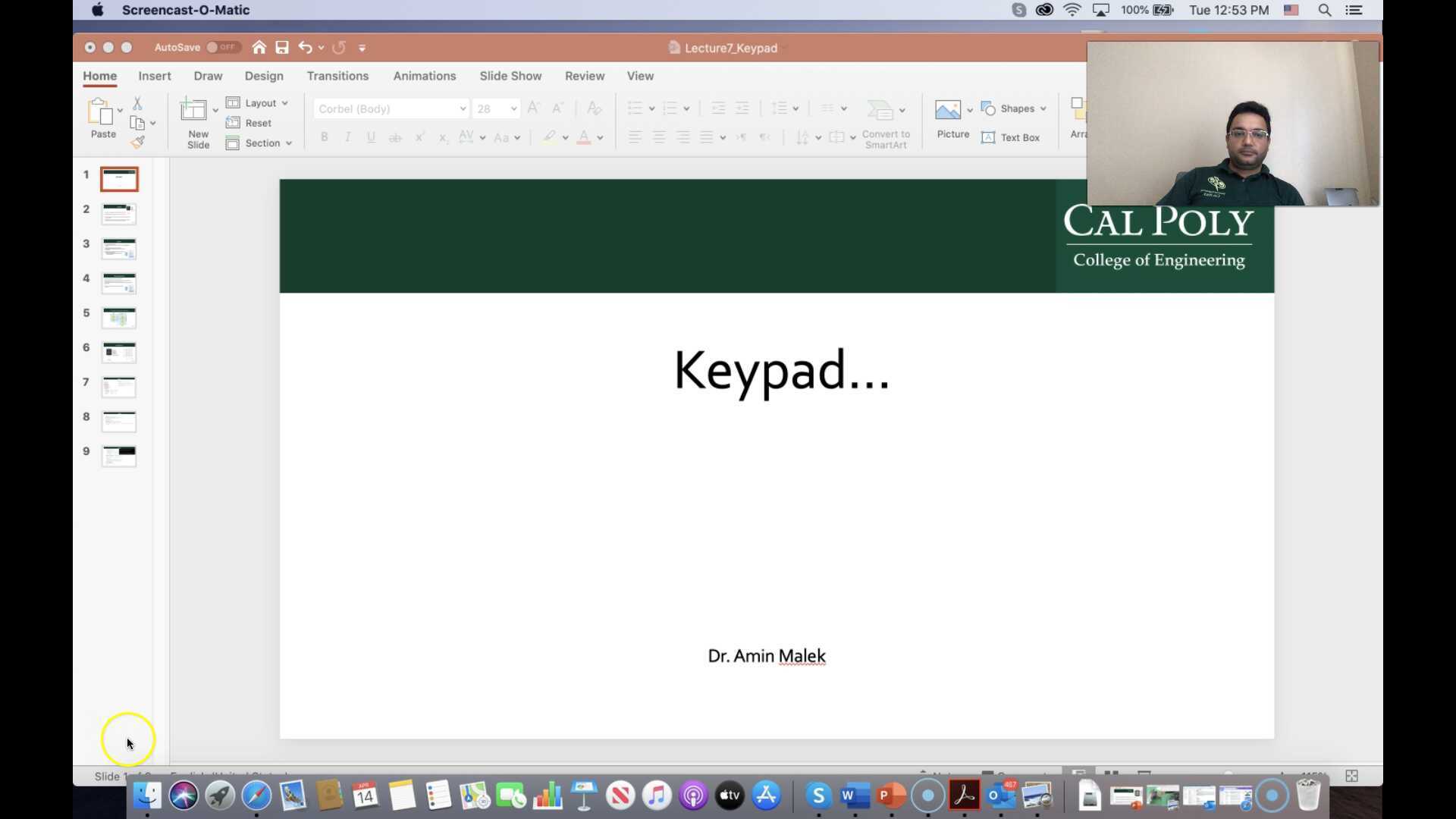
Task: Toggle strikethrough formatting
Action: click(395, 136)
